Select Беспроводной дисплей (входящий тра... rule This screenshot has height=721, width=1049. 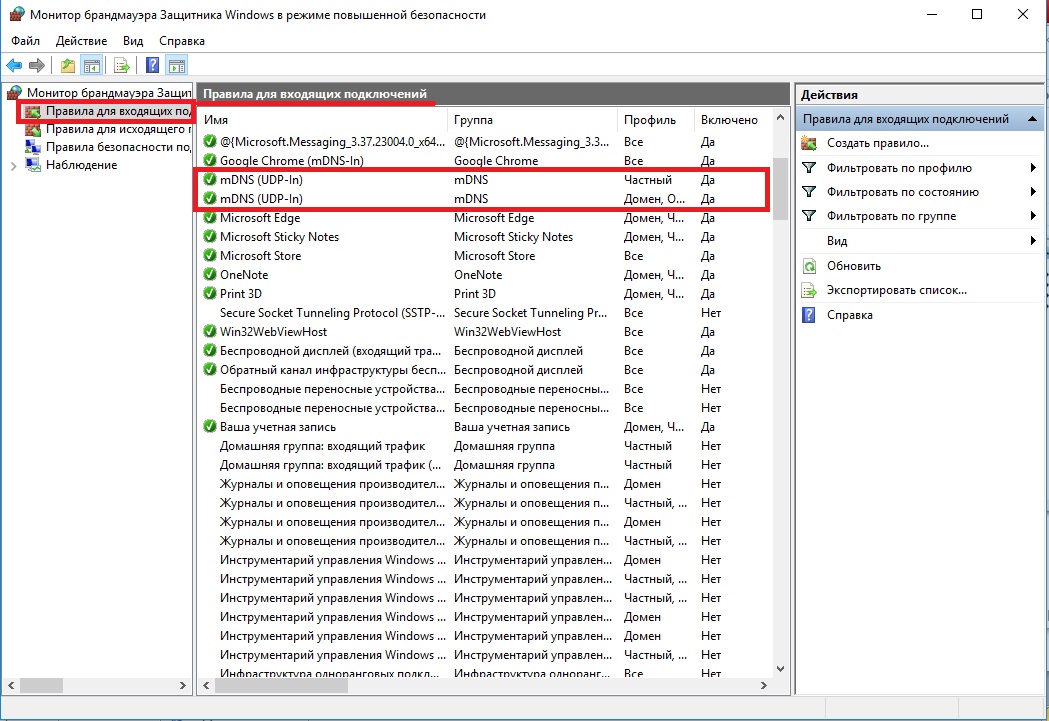(485, 350)
